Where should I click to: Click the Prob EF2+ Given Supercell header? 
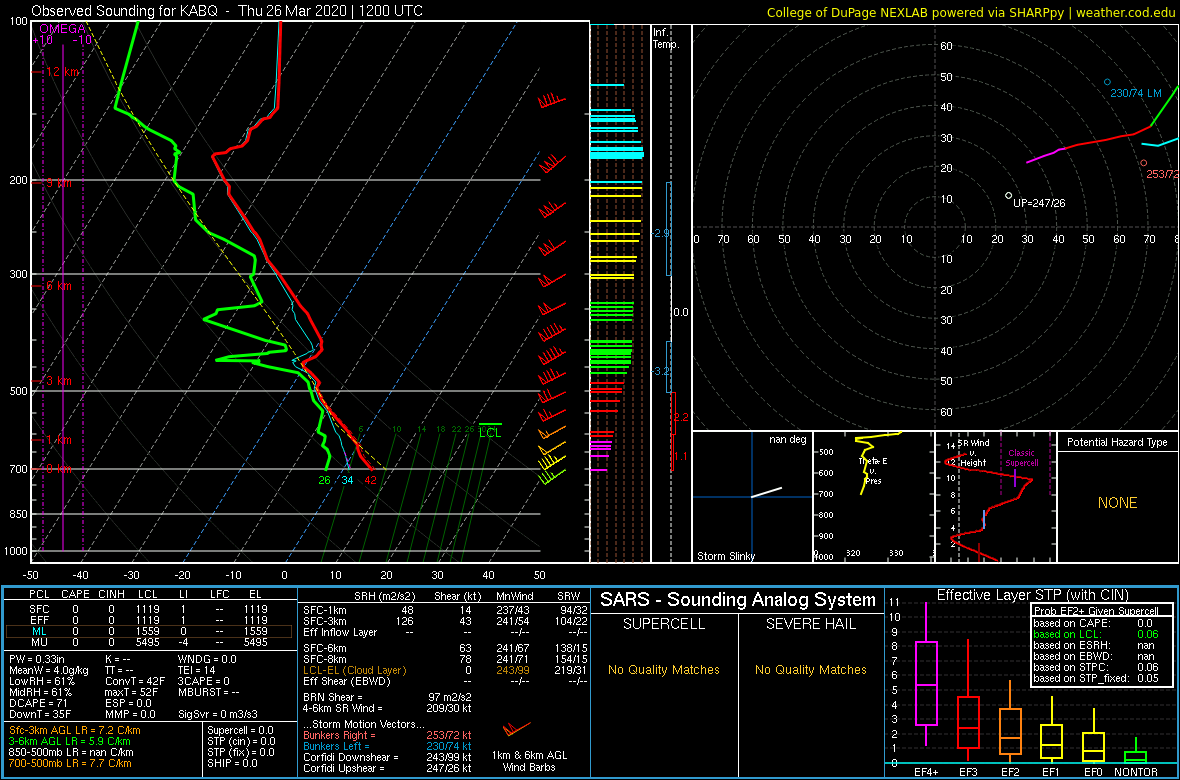tap(1097, 611)
